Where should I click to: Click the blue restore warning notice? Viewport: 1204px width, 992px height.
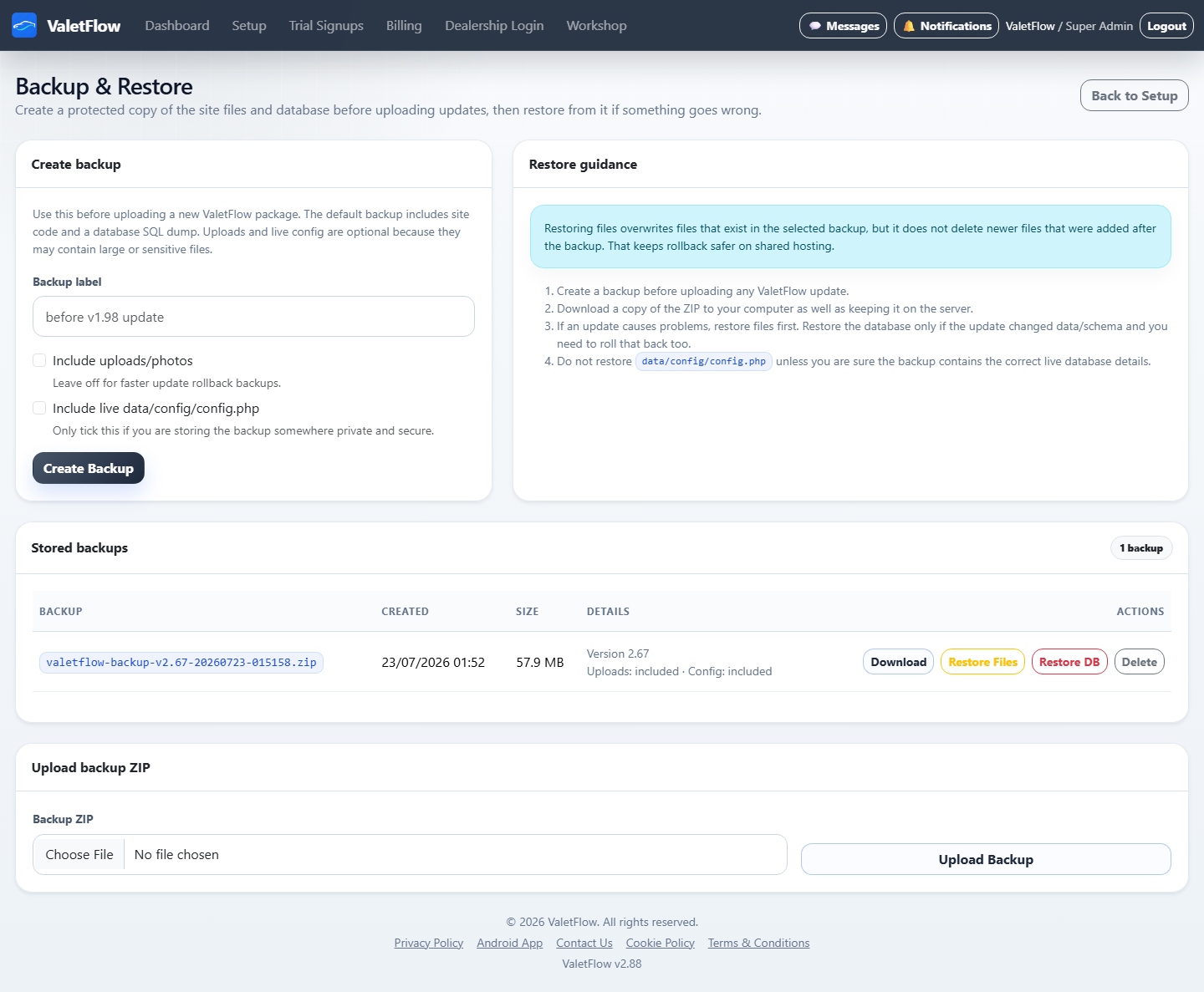[x=850, y=237]
